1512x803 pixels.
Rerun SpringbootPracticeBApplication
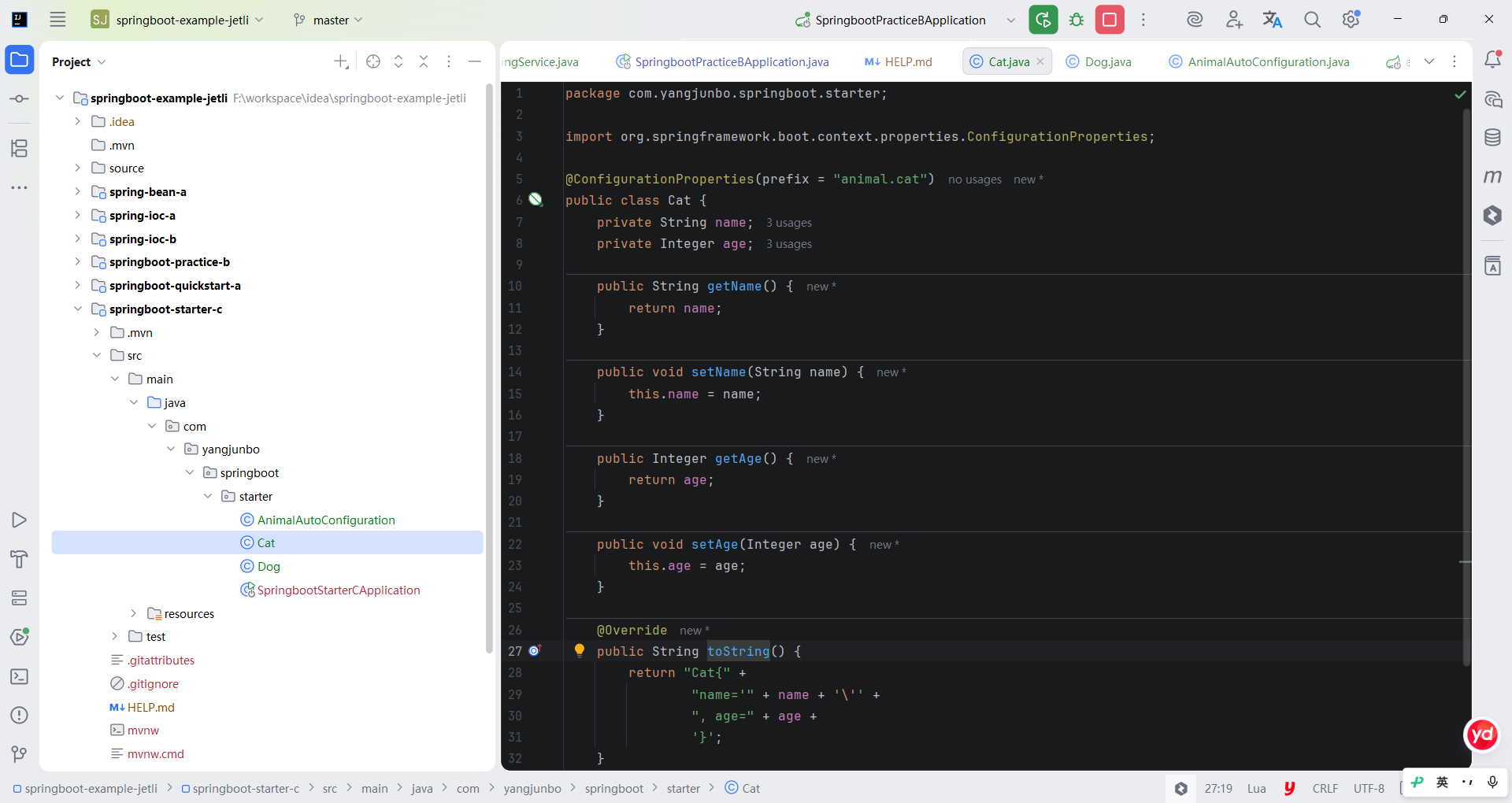(x=1043, y=20)
